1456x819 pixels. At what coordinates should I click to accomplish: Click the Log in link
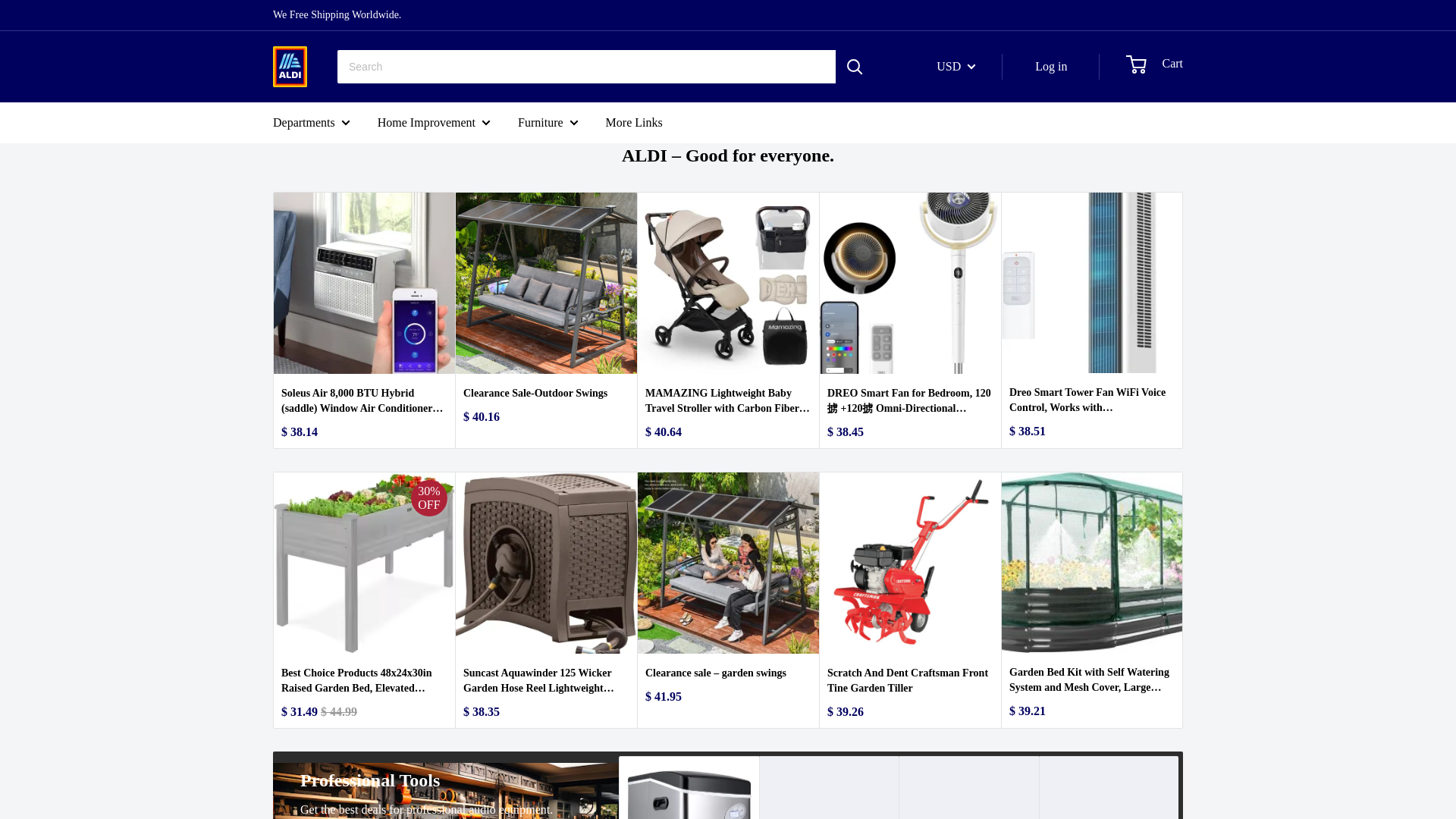pos(1051,67)
